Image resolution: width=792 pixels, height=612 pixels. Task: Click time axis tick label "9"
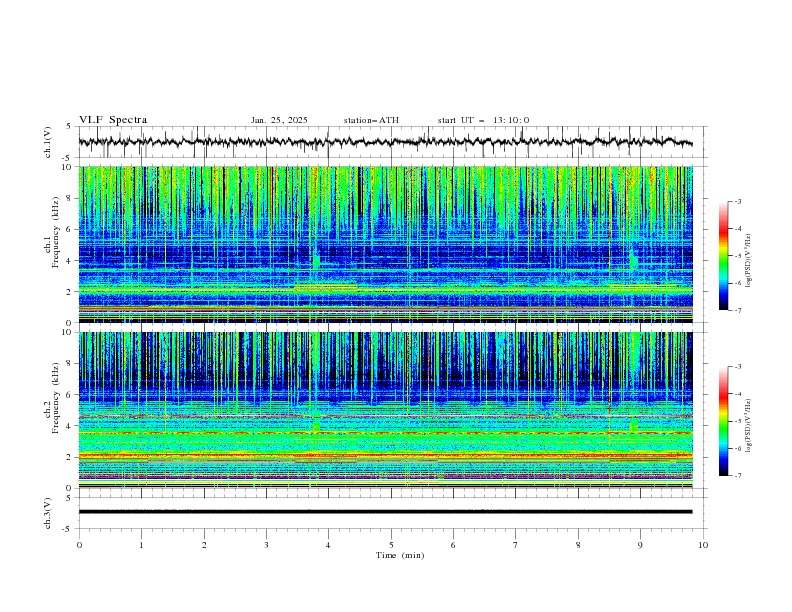click(640, 545)
